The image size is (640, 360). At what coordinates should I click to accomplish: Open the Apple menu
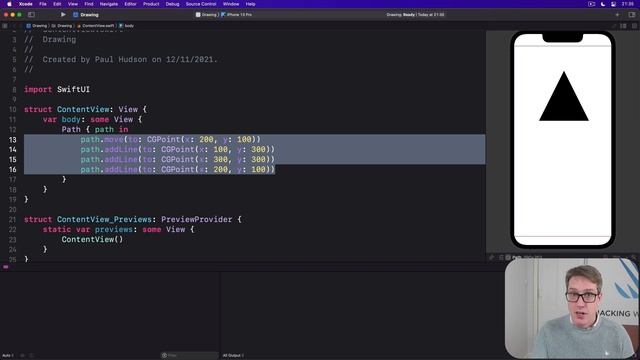point(9,4)
